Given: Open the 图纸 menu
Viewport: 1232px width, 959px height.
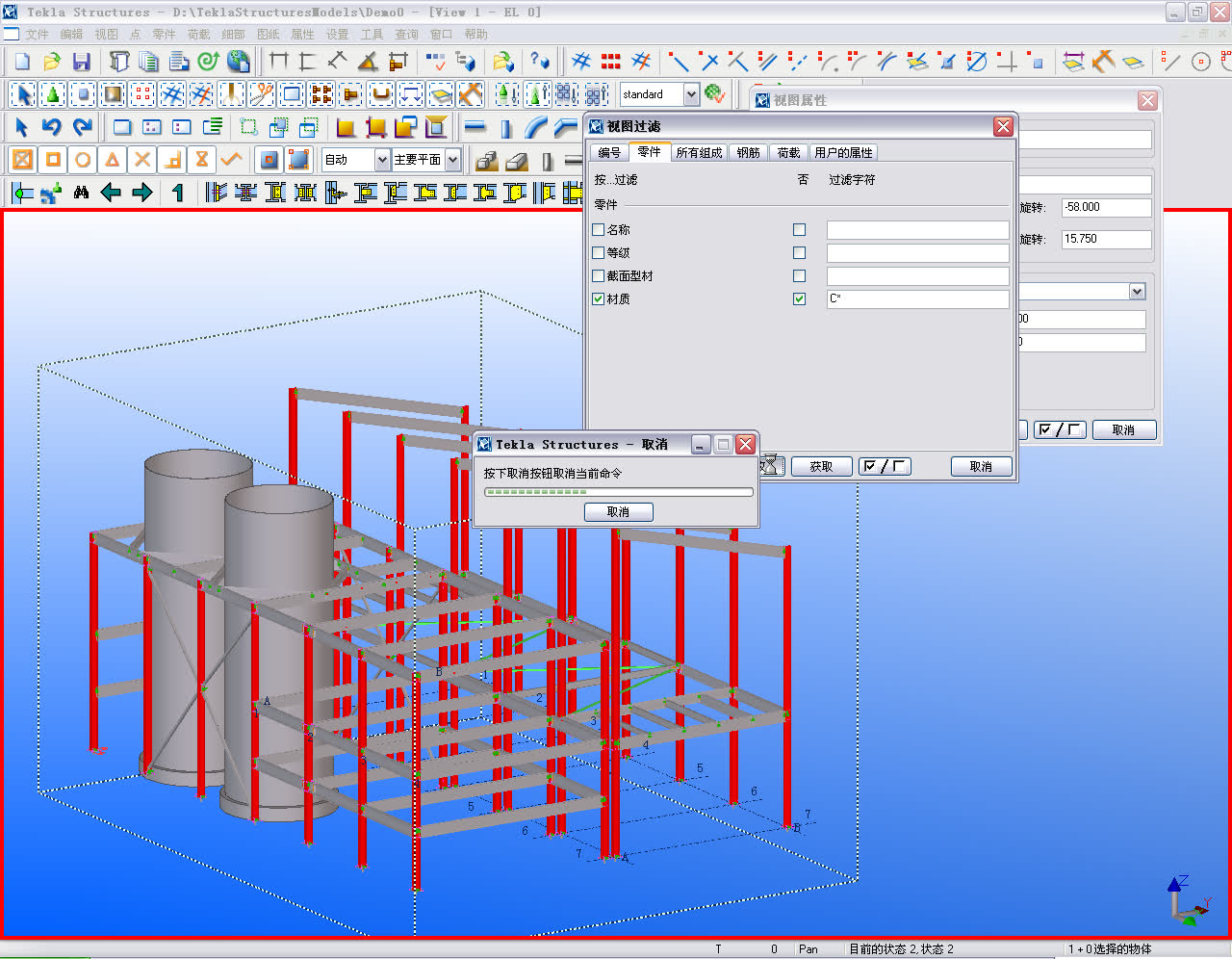Looking at the screenshot, I should tap(268, 35).
